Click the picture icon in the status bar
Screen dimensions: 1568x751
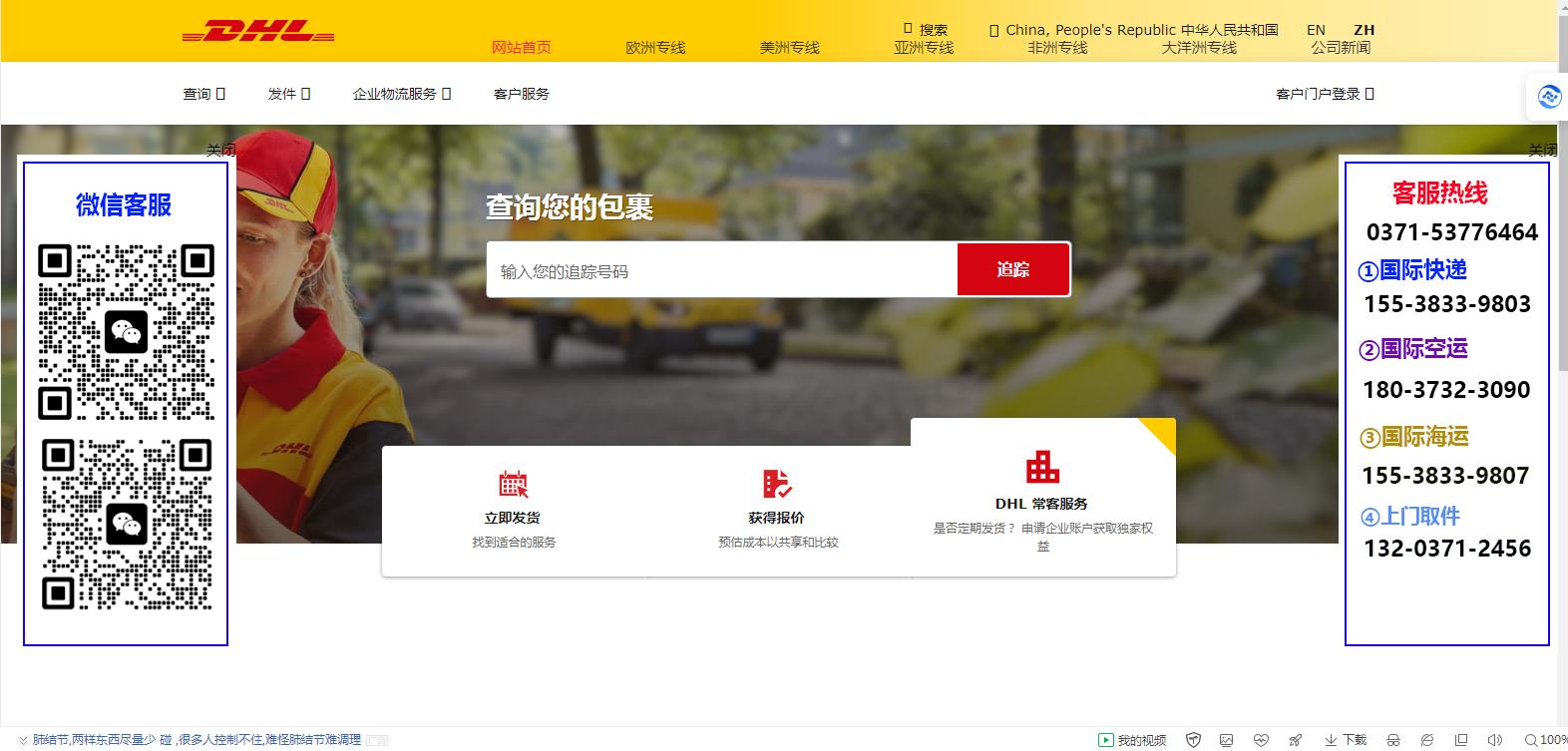point(1226,740)
